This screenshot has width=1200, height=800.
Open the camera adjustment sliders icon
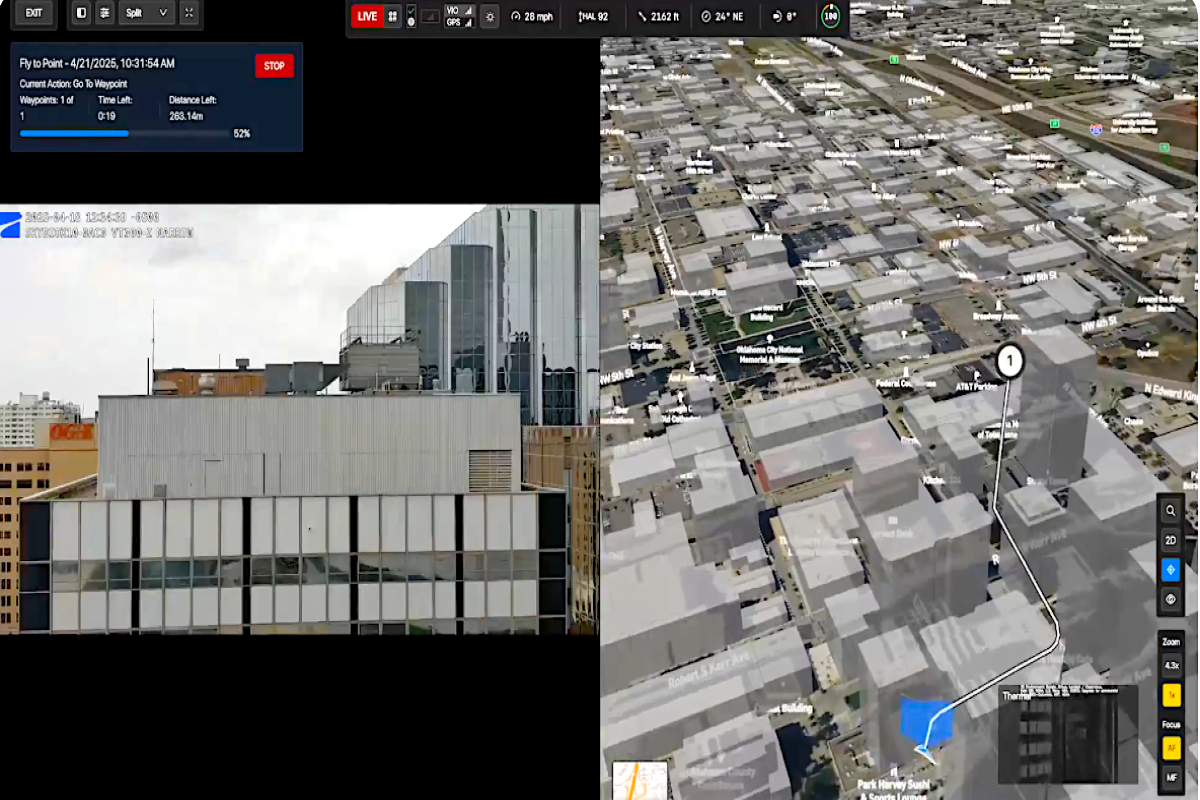point(105,14)
